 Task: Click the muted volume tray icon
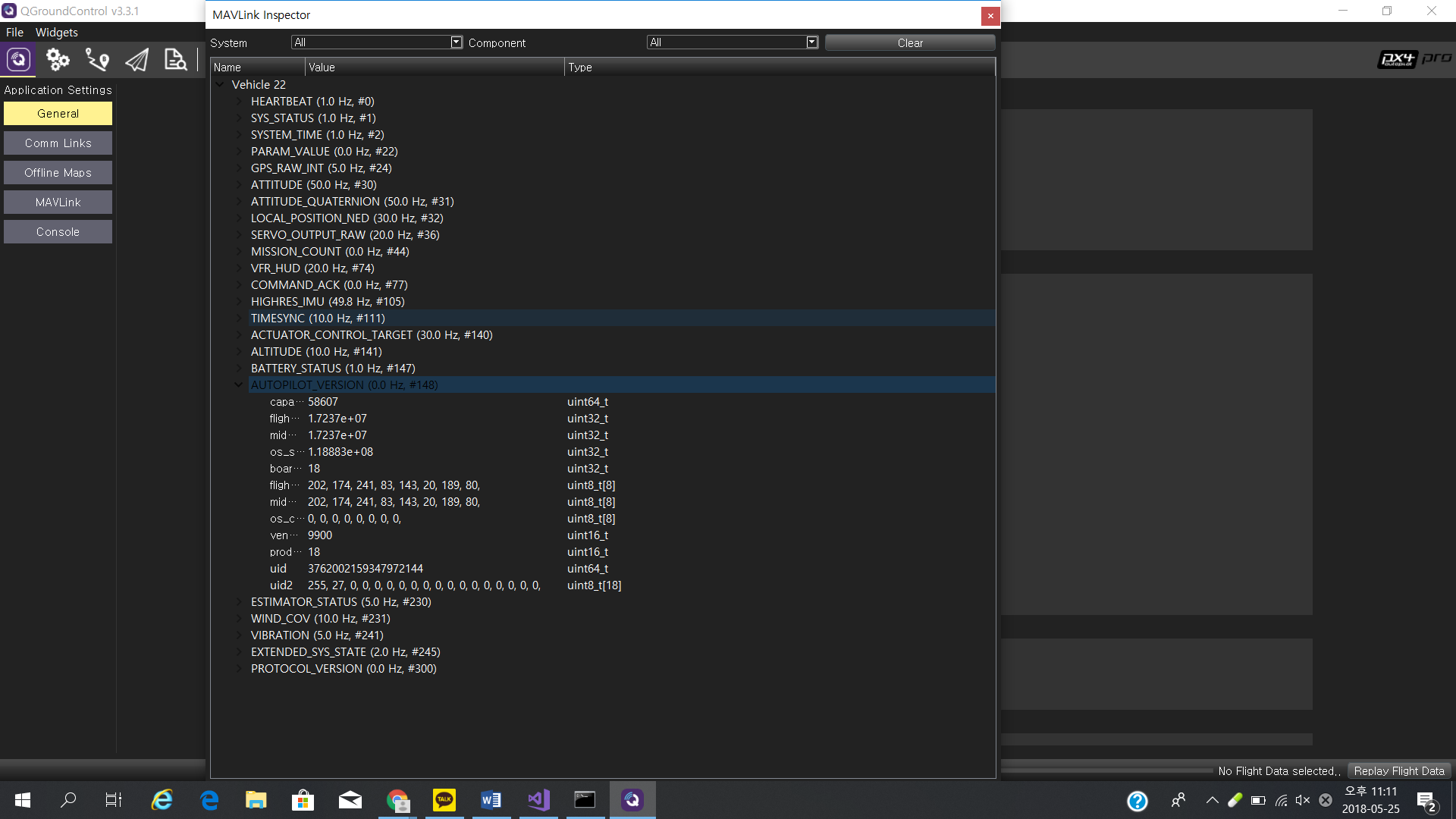tap(1303, 800)
